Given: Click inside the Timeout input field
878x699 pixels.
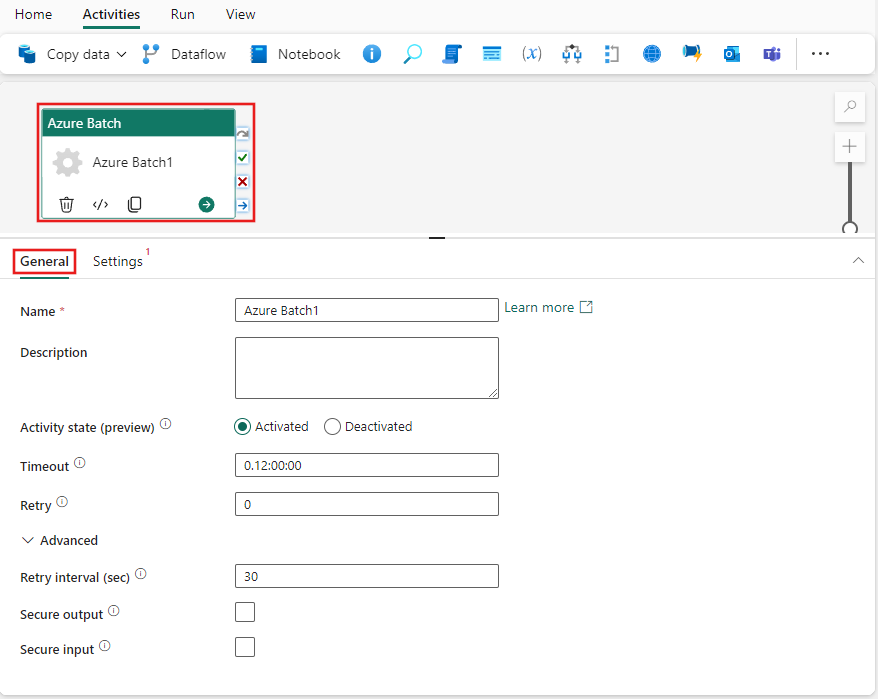Looking at the screenshot, I should [366, 464].
